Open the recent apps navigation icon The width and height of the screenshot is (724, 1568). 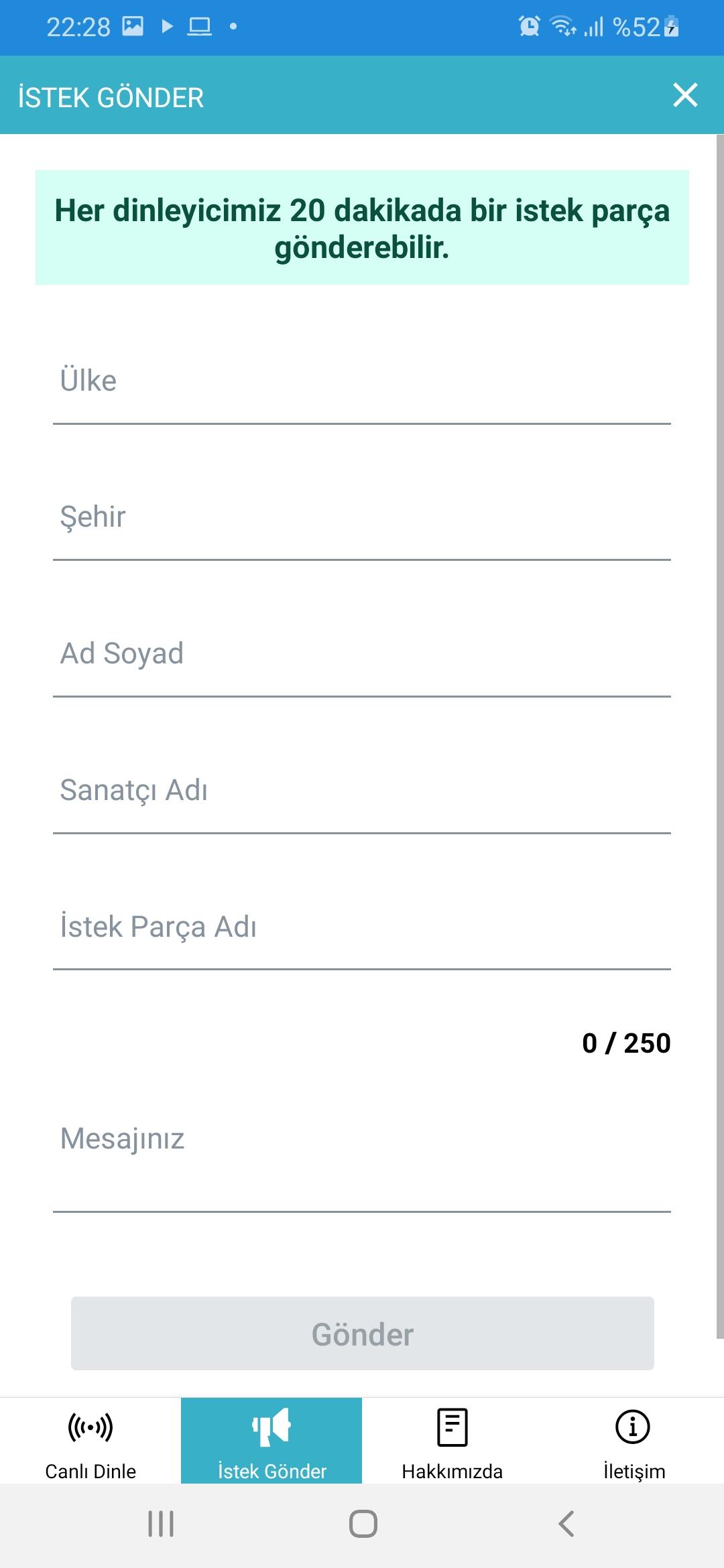click(161, 1524)
